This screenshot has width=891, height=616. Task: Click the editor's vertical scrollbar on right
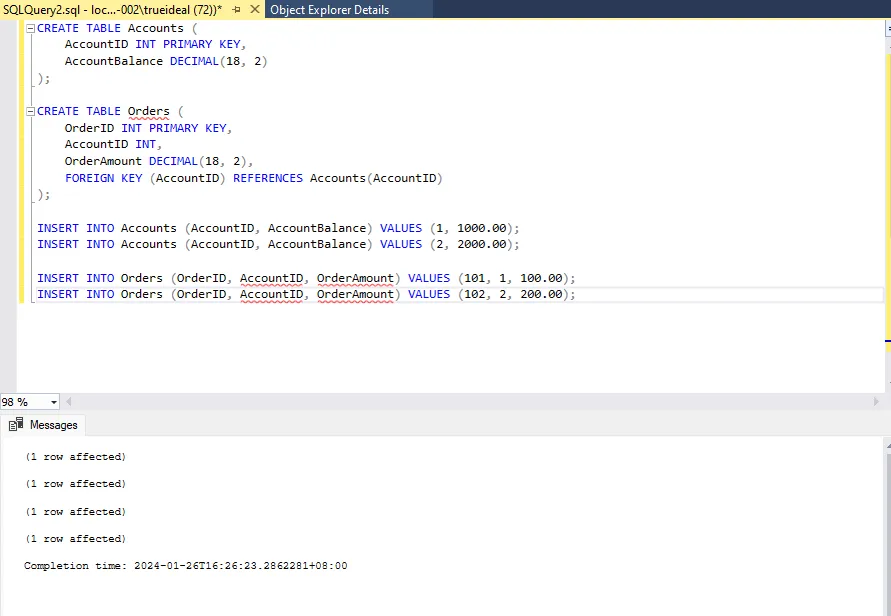(886, 200)
